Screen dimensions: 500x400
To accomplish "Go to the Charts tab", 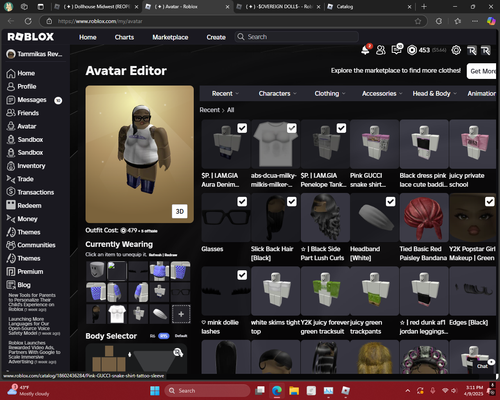I will tap(124, 37).
